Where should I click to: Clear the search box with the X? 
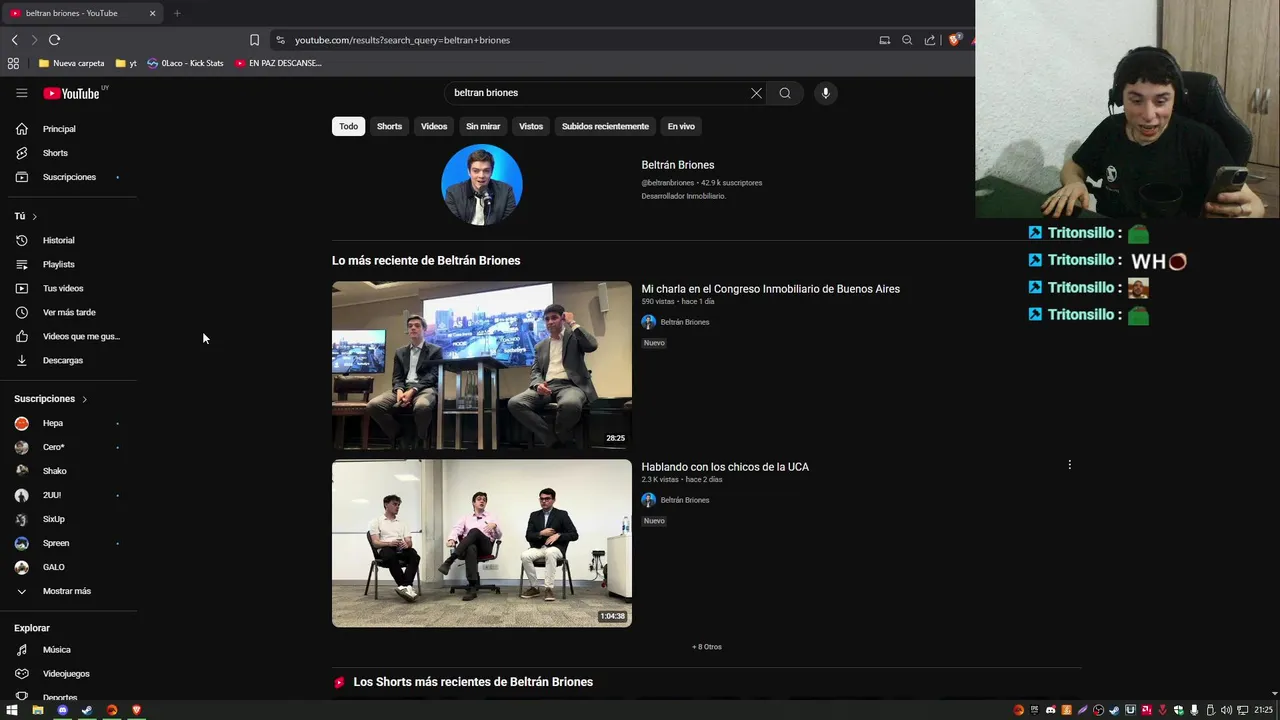(x=756, y=93)
